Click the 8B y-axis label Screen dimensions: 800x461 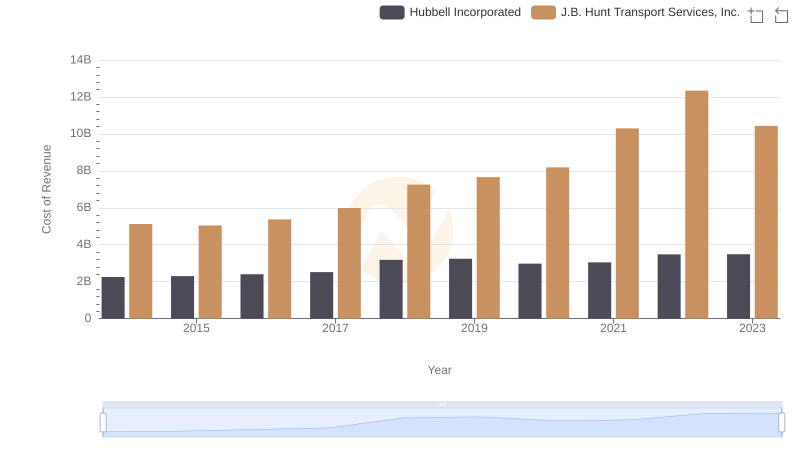coord(84,170)
